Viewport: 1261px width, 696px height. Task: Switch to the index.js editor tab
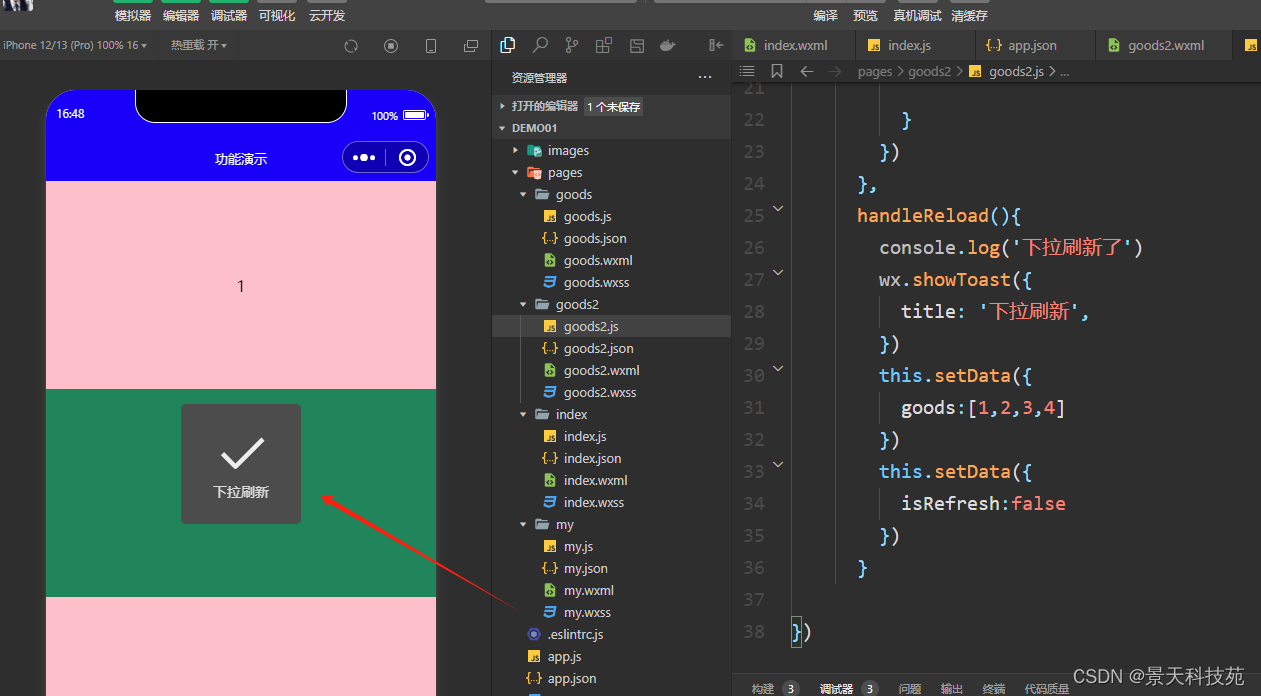pos(914,45)
